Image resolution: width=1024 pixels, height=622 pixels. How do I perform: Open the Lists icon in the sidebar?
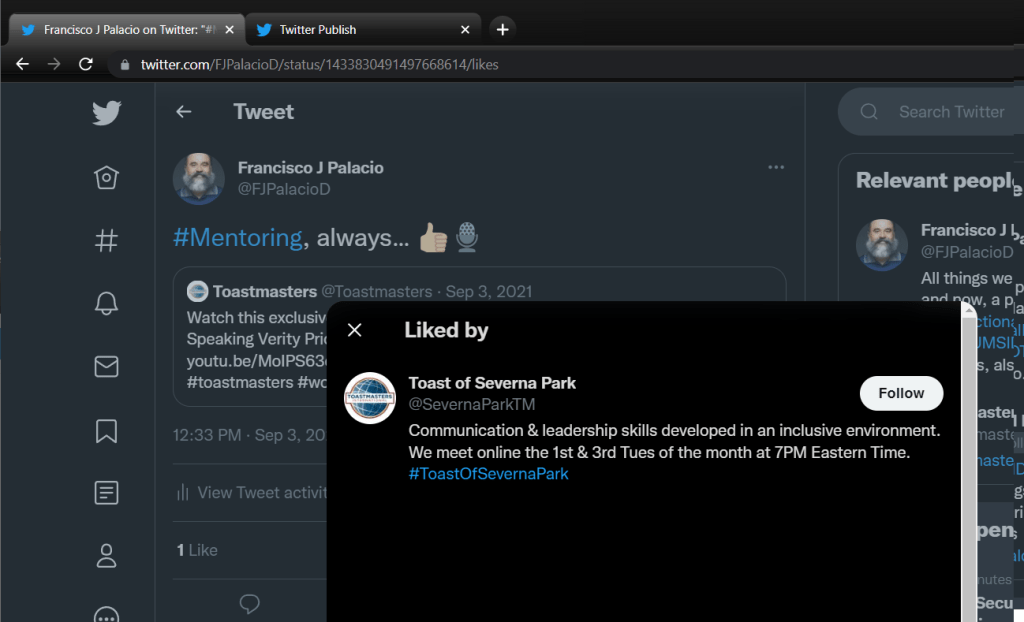pos(106,492)
